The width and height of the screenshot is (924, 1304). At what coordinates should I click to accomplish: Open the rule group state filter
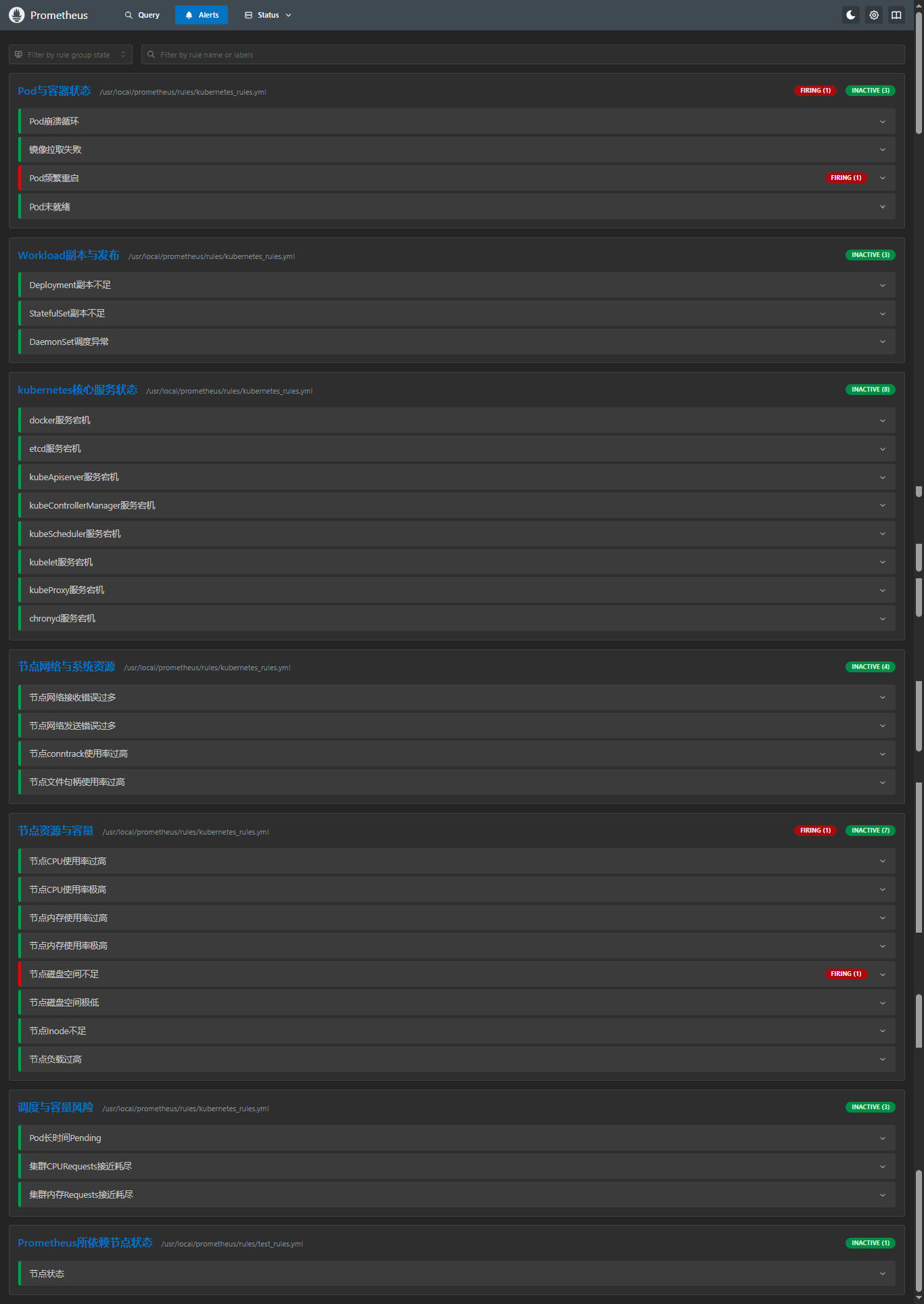point(70,55)
